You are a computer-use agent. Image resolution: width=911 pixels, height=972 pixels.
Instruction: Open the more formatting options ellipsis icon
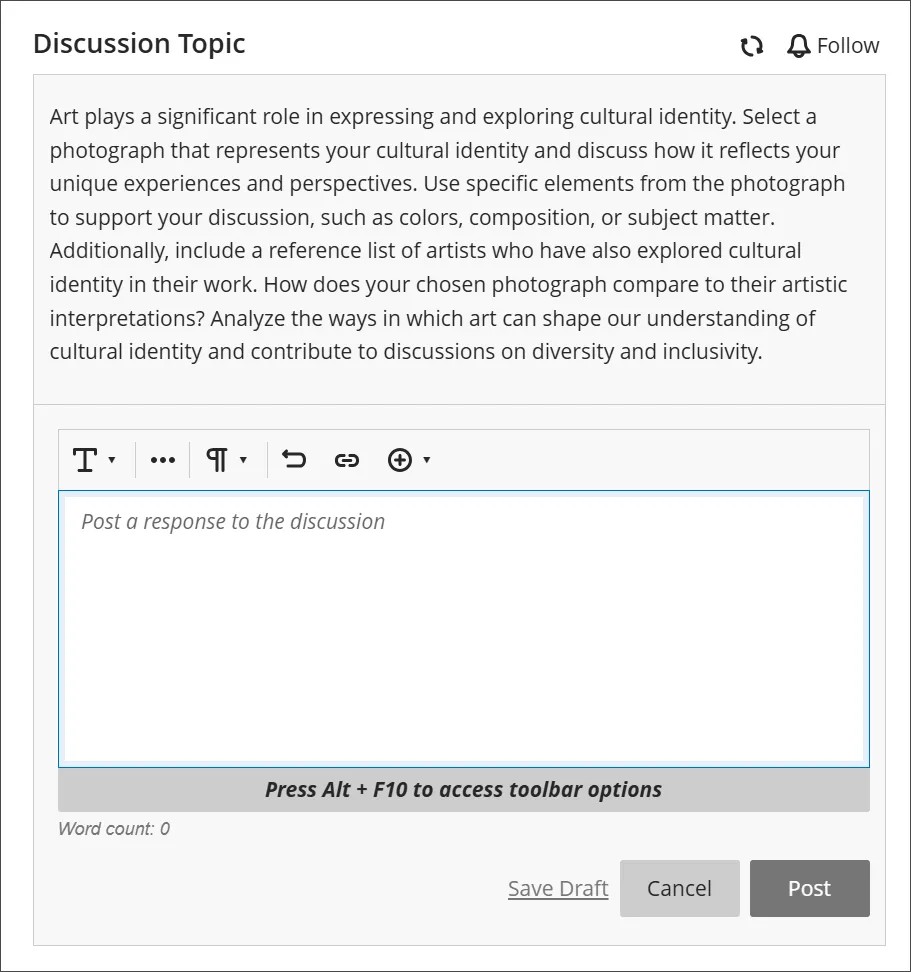click(162, 460)
